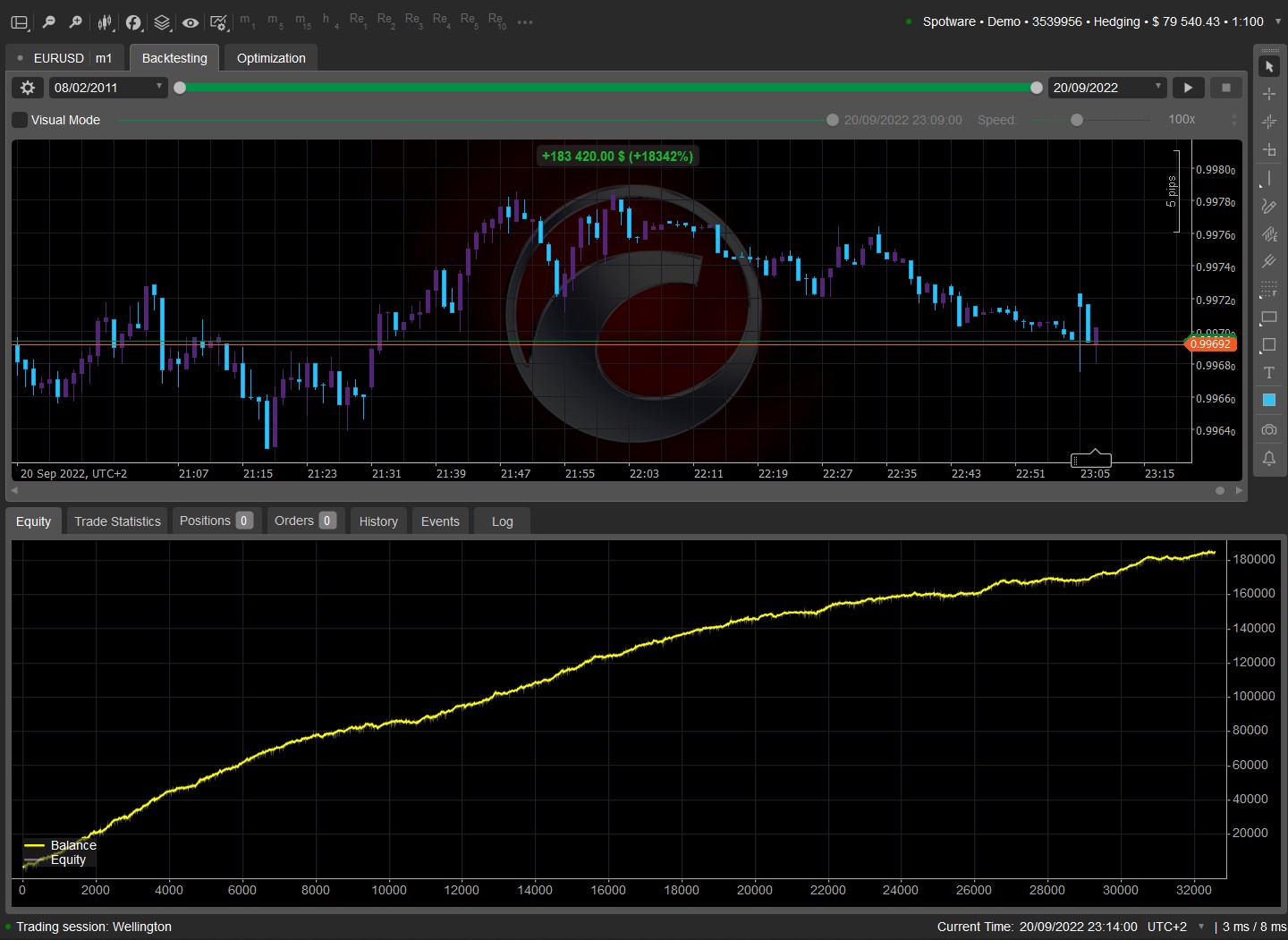Click the Speed slider handle
The image size is (1288, 940).
click(1077, 120)
